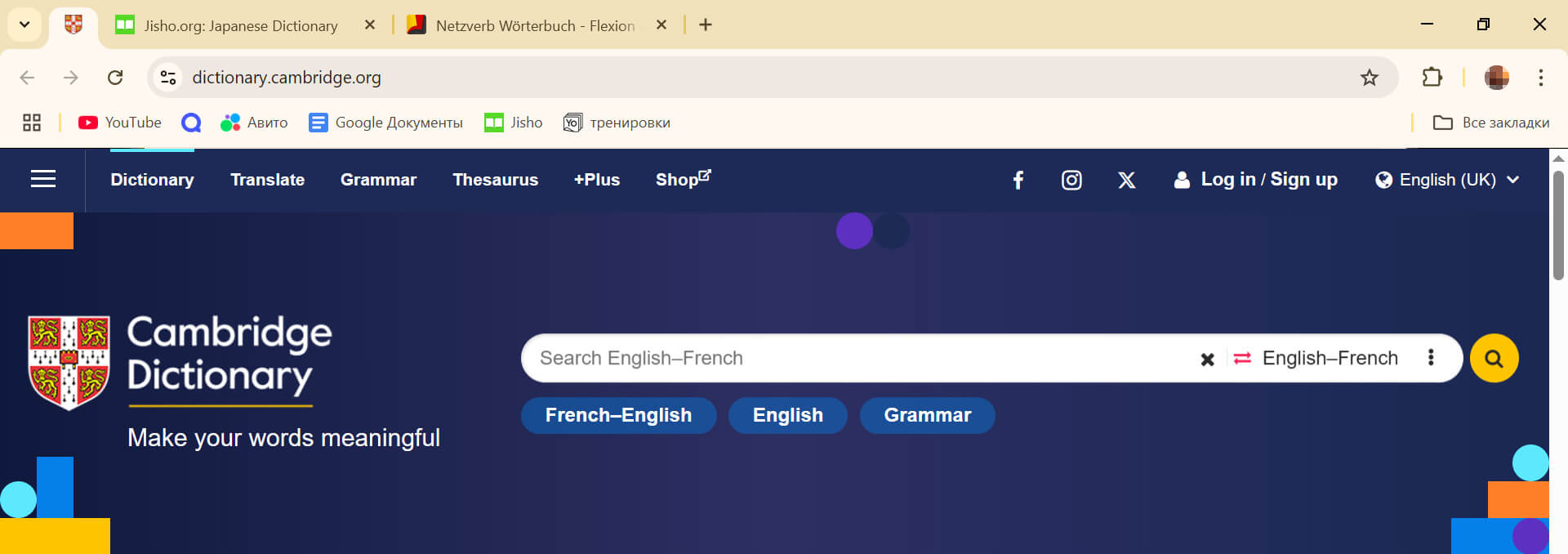This screenshot has height=554, width=1568.
Task: Select the English dictionary pill
Action: pyautogui.click(x=788, y=415)
